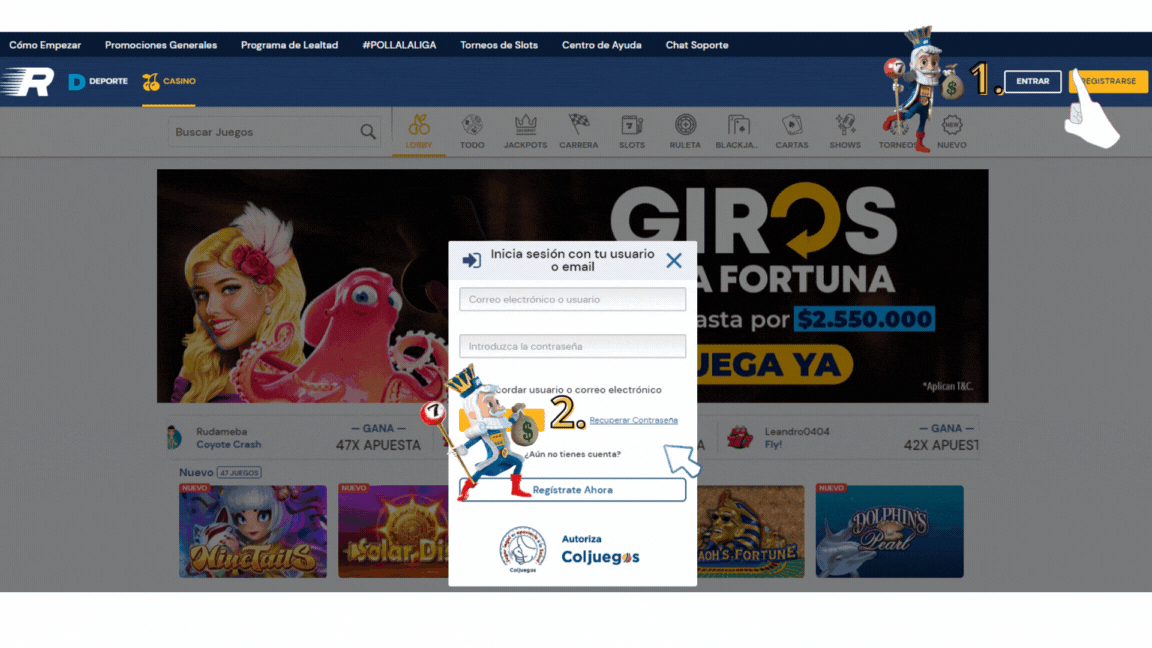This screenshot has width=1152, height=648.
Task: Click the 47 JUEGOS badge
Action: tap(240, 473)
